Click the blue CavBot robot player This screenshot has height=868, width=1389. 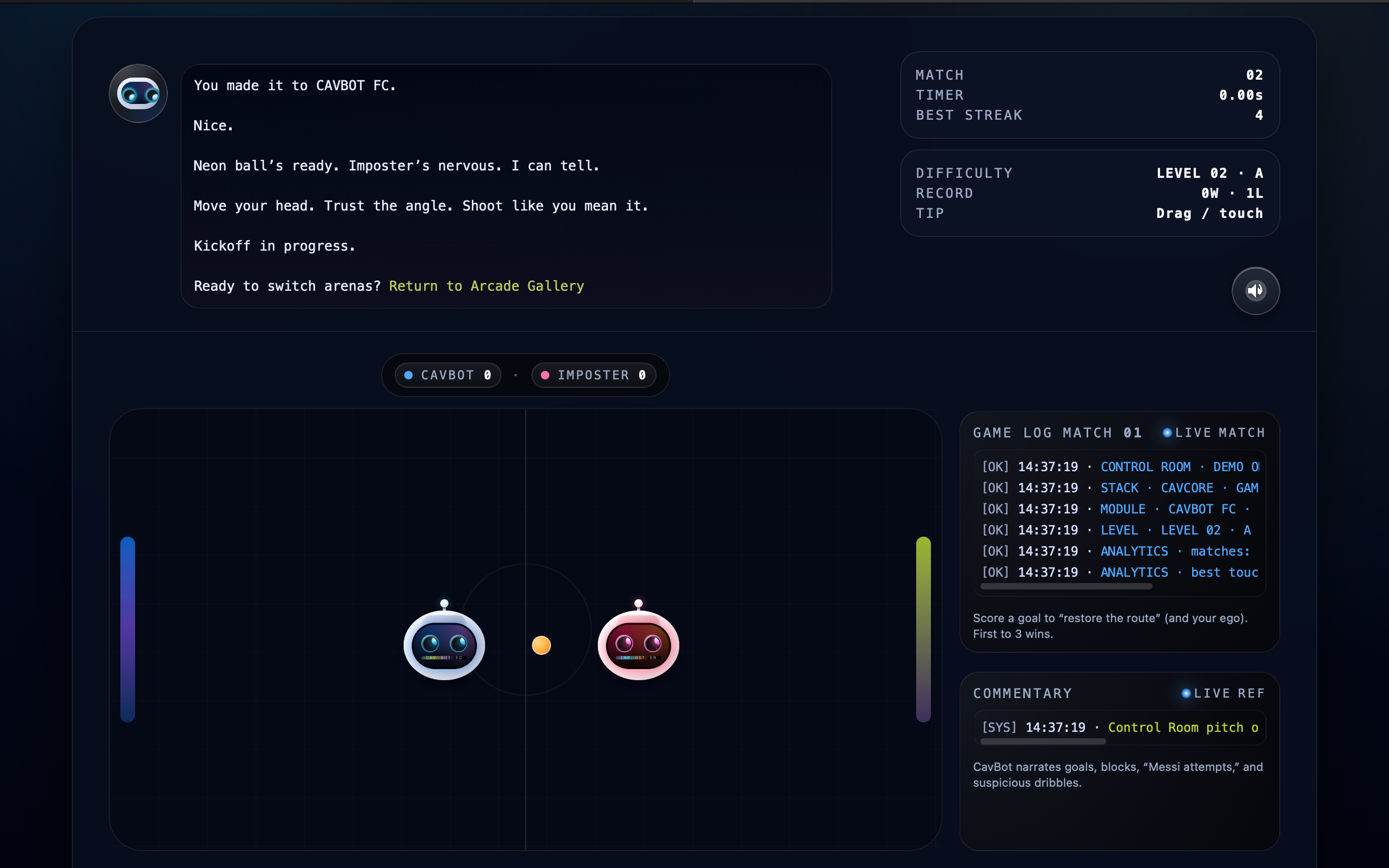[x=444, y=645]
